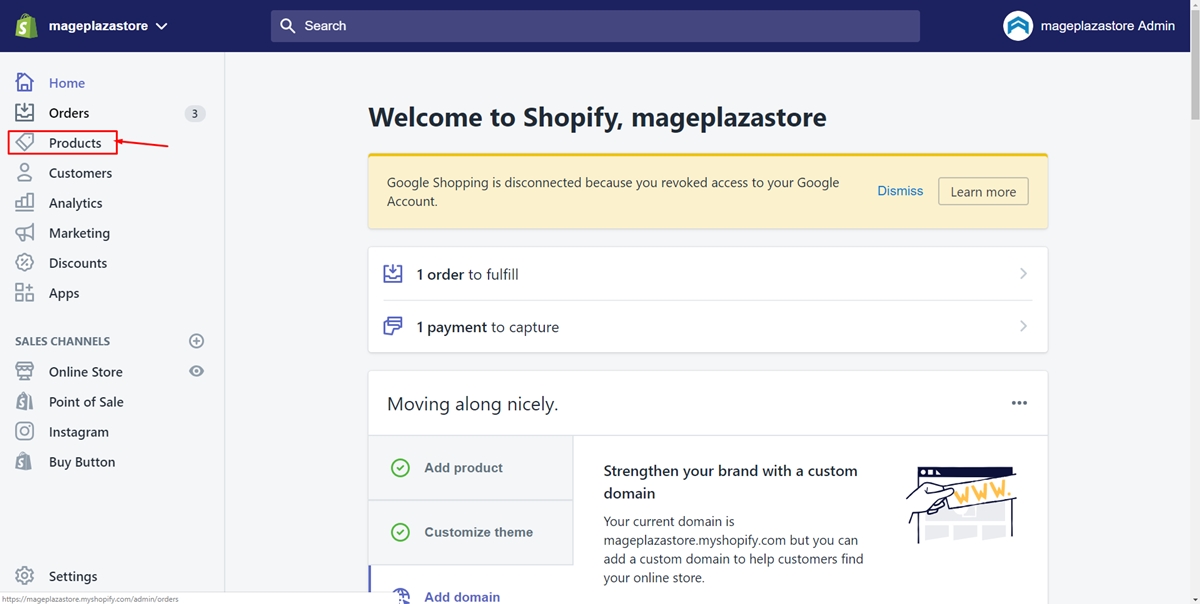Select the Add product step tab
Image resolution: width=1200 pixels, height=604 pixels.
(471, 467)
